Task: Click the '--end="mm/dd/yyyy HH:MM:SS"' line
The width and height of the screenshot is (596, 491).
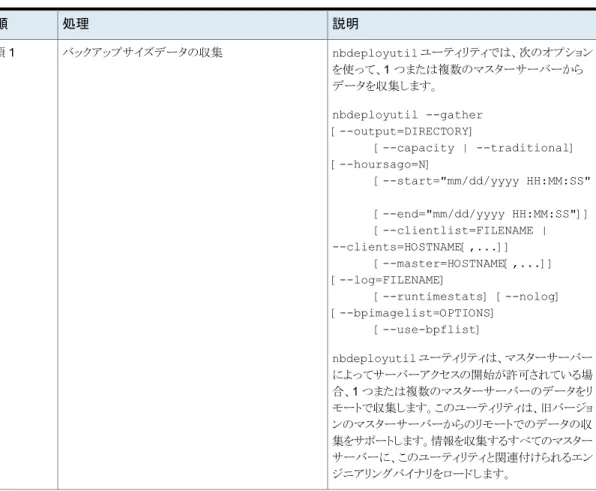Action: pyautogui.click(x=481, y=214)
